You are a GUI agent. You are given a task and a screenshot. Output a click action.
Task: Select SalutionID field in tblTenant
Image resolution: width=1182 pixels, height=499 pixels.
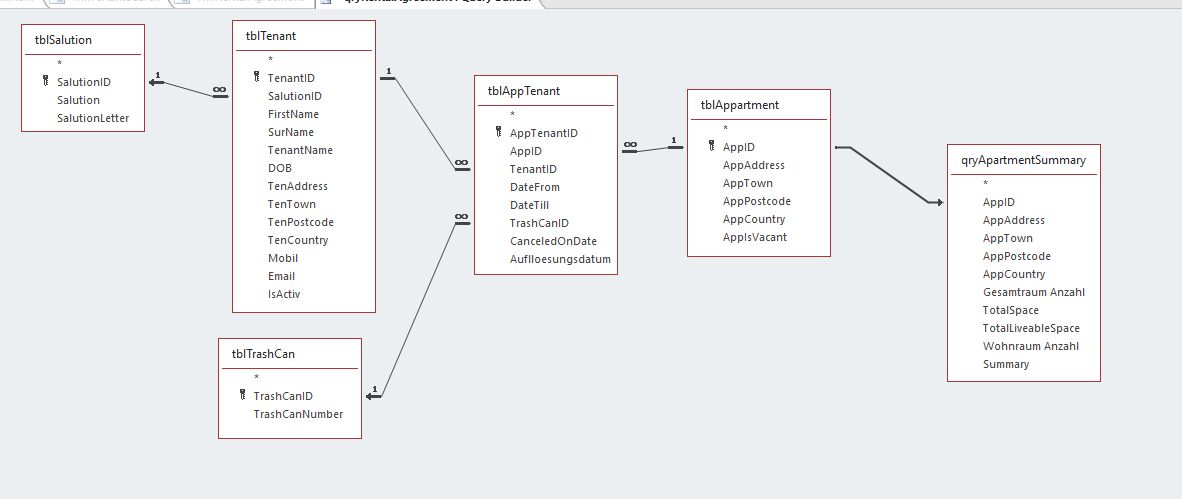(295, 96)
